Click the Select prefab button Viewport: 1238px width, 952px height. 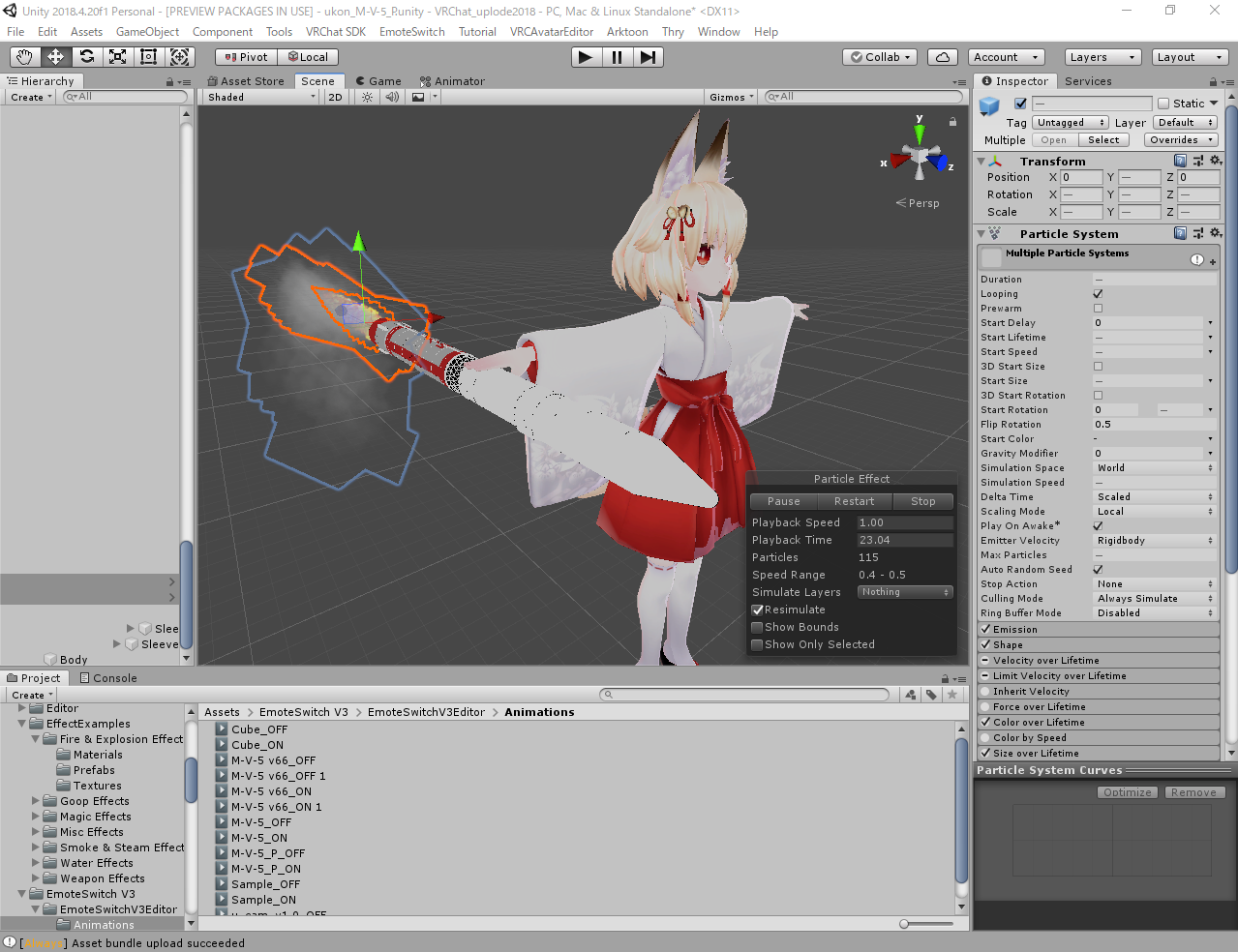click(x=1103, y=140)
